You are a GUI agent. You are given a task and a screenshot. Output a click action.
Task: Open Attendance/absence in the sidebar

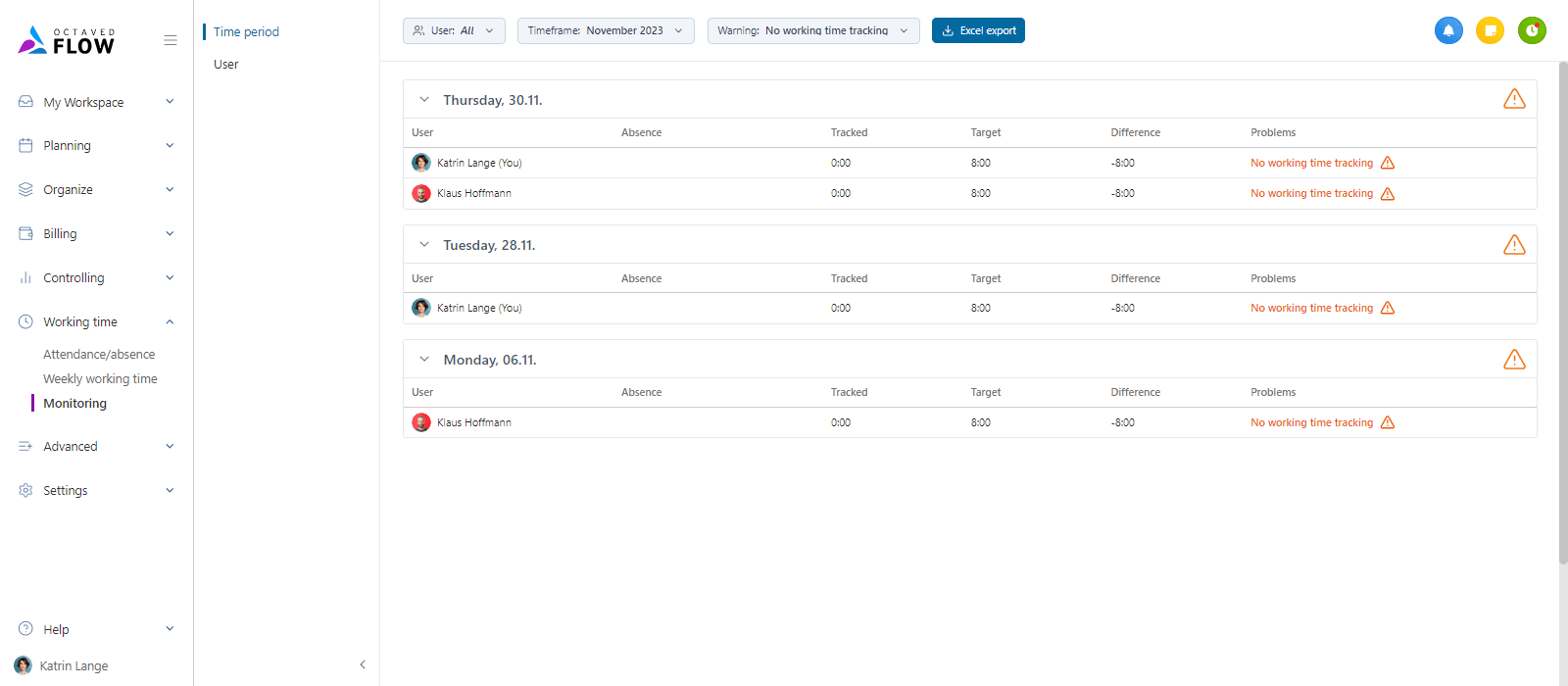coord(99,355)
